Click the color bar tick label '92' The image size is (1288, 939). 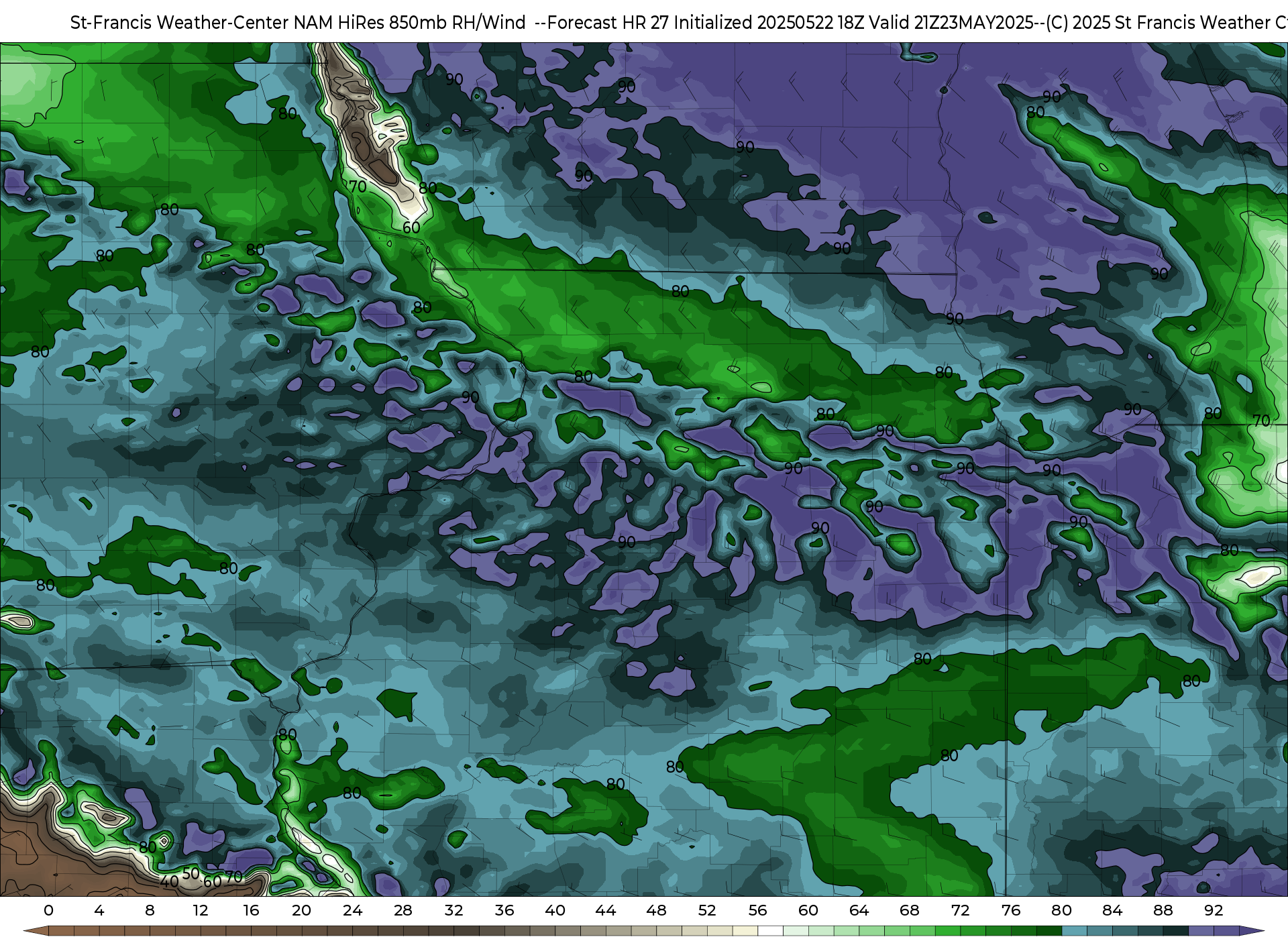1214,910
